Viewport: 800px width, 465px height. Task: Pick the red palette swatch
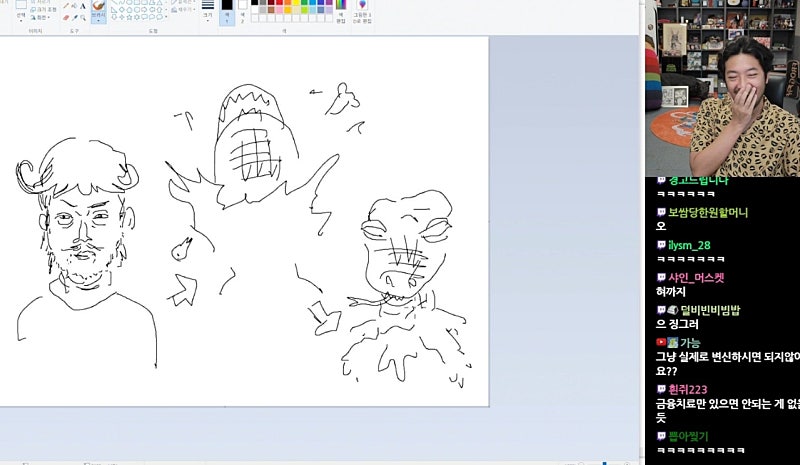click(279, 2)
